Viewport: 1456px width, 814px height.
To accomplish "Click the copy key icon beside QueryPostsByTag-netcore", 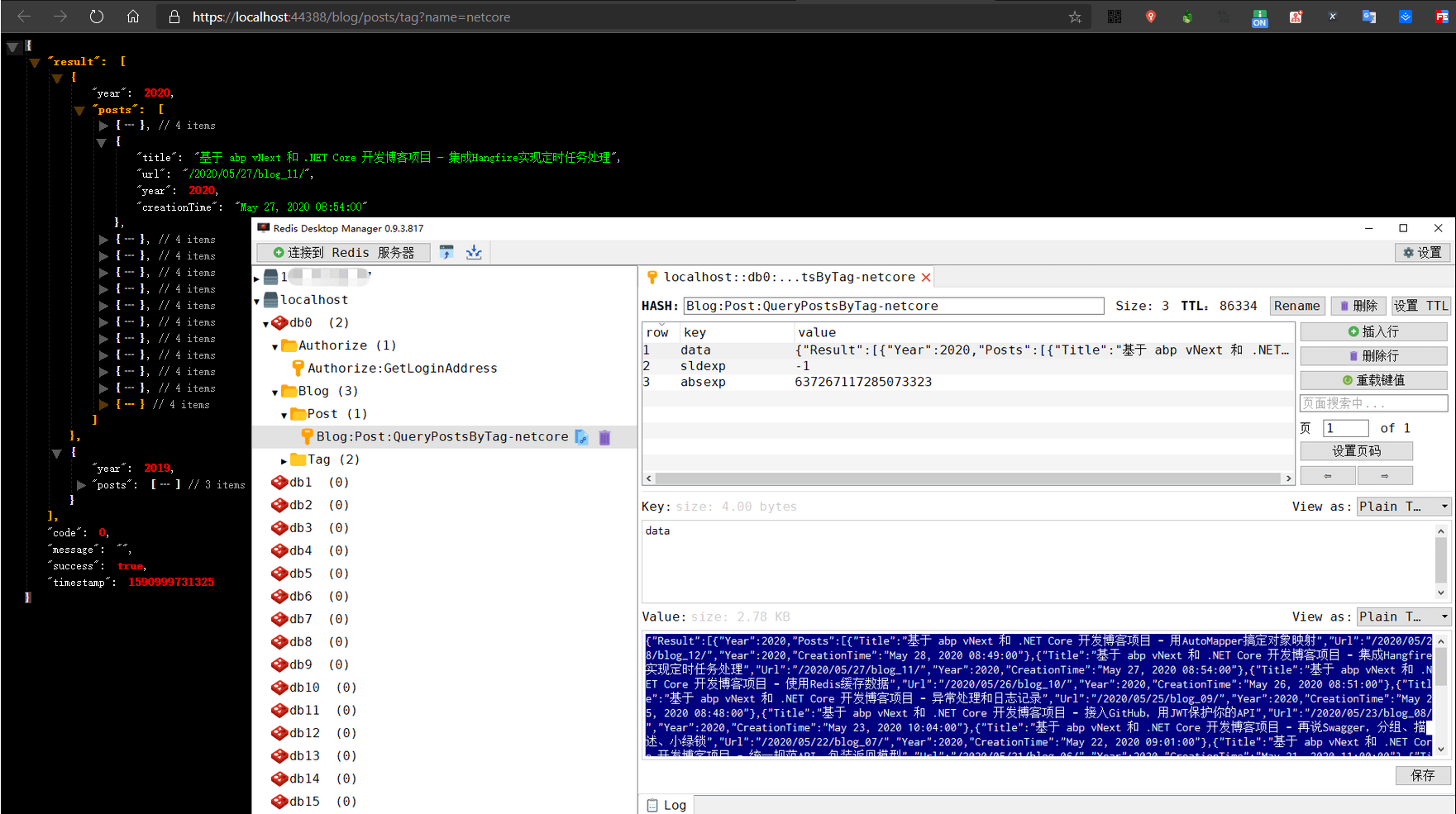I will point(581,437).
